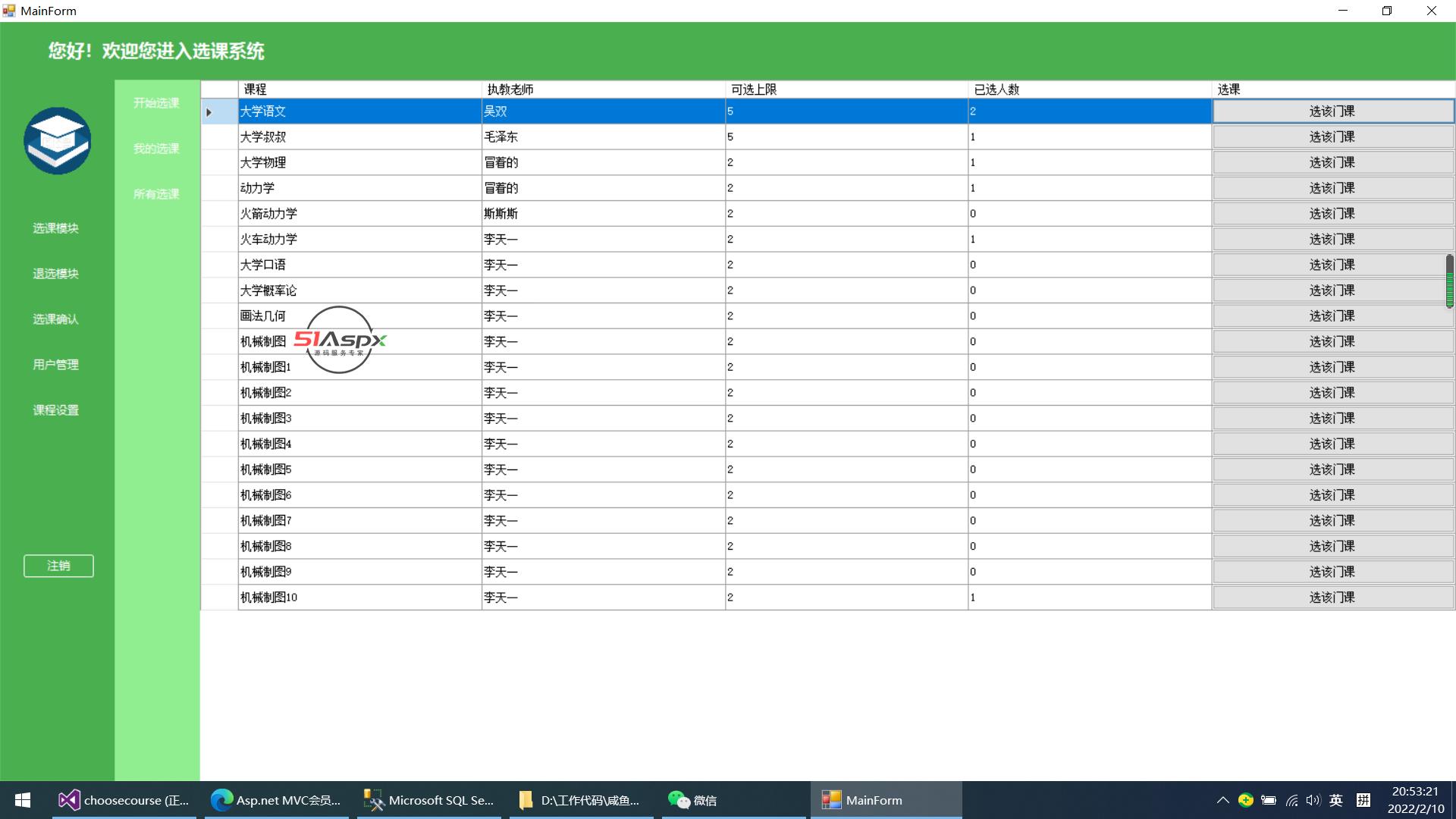Viewport: 1456px width, 819px height.
Task: Open the 开始选课 tab
Action: coord(156,103)
